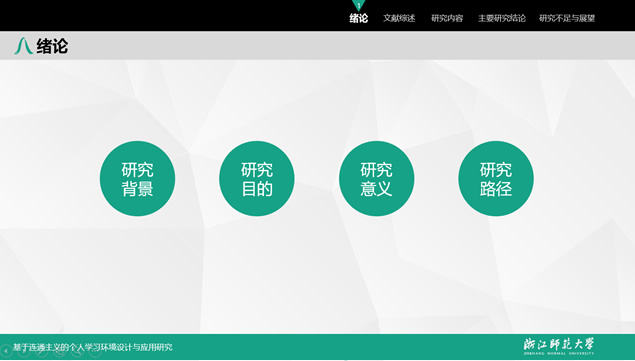Click the zoom magnifier slideshow icon
The image size is (635, 361).
coord(77,351)
